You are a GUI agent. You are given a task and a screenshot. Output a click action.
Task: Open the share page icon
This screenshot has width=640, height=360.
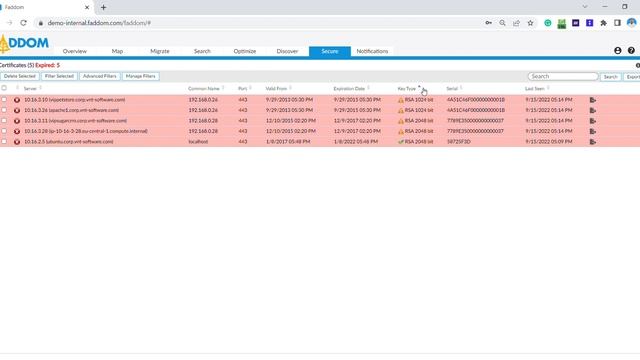coord(516,23)
